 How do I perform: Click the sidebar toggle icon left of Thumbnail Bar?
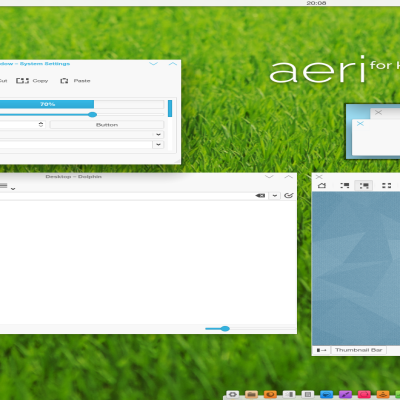pos(322,350)
